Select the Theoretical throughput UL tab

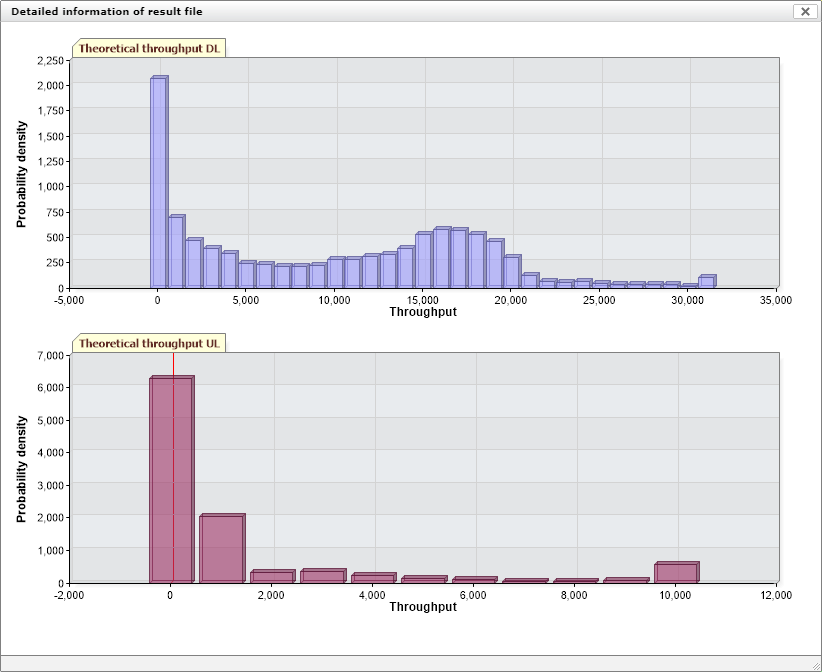click(149, 343)
